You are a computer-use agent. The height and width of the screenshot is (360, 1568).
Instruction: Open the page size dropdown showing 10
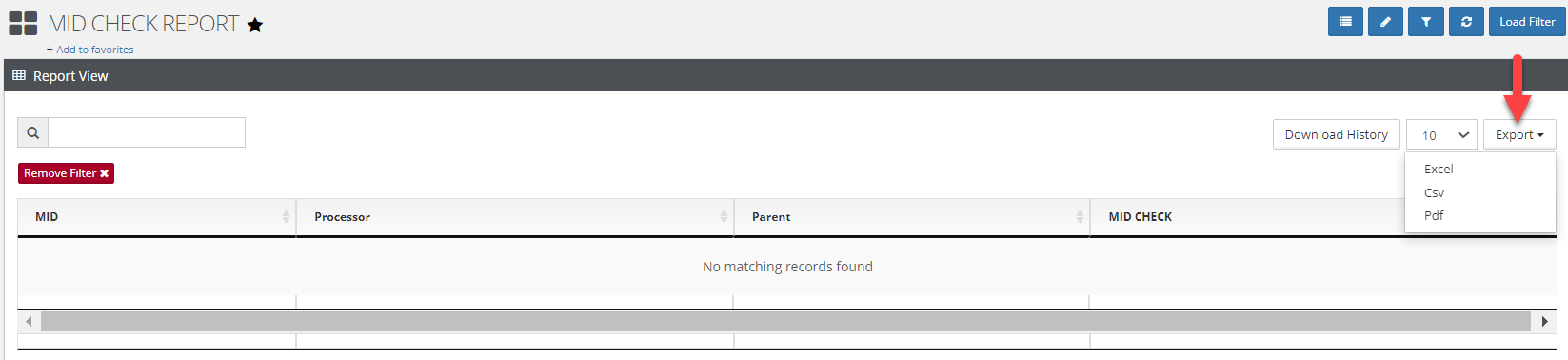1442,134
